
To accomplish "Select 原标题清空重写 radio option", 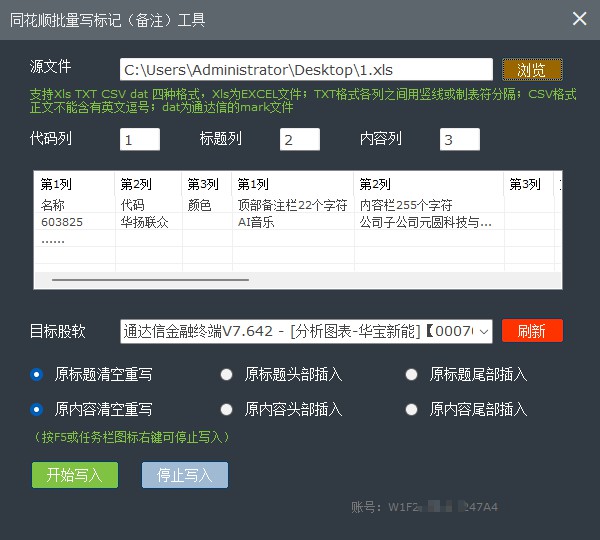I will [37, 375].
